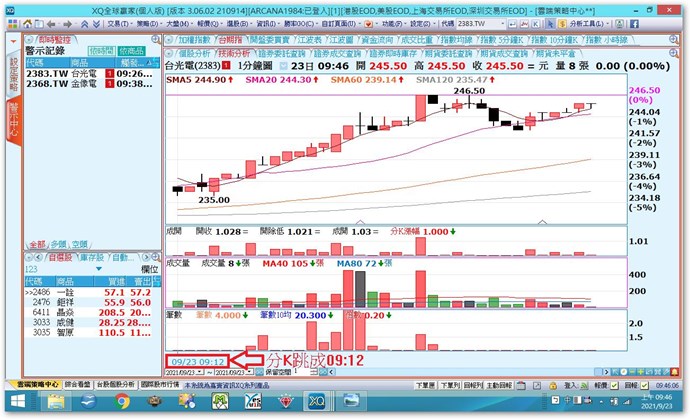Click magnifier icon at the index tabs row

click(674, 40)
